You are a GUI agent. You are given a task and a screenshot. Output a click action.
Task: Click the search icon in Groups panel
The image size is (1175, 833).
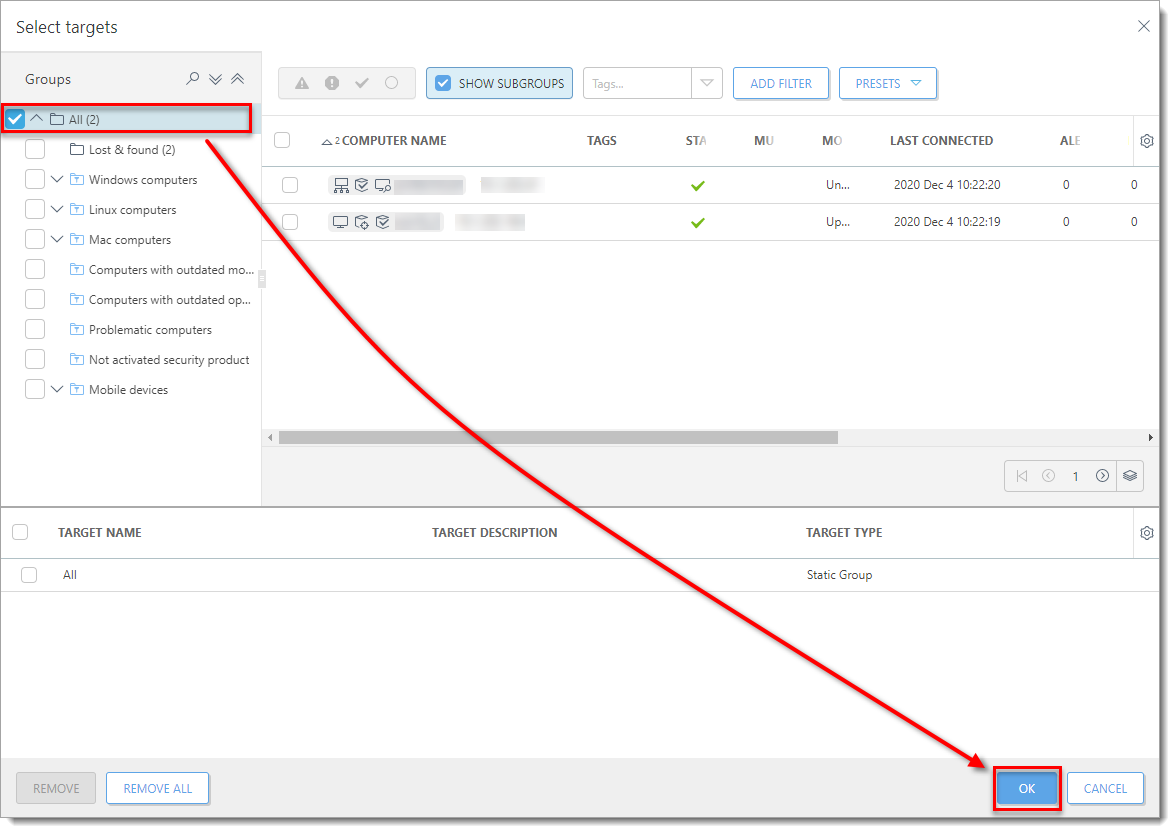click(193, 79)
